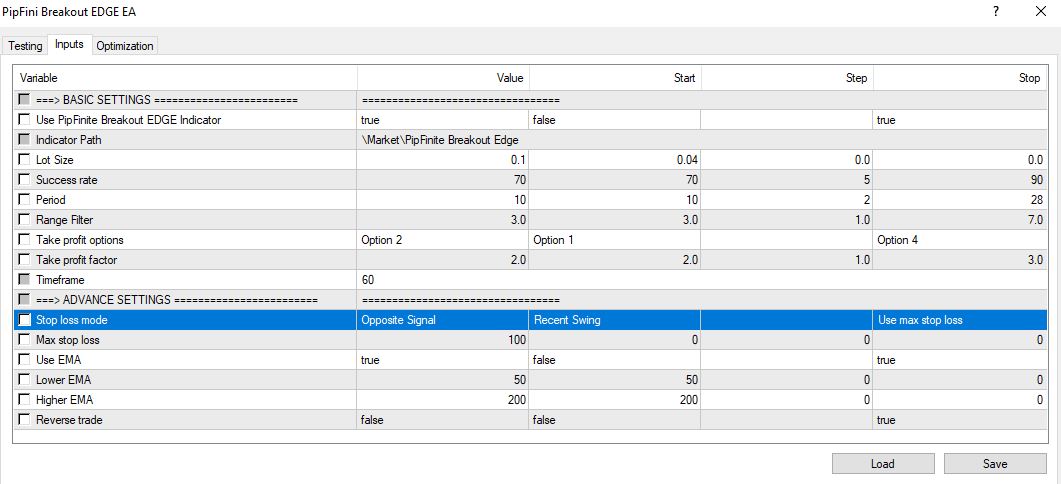Click the Stop column header

click(960, 78)
